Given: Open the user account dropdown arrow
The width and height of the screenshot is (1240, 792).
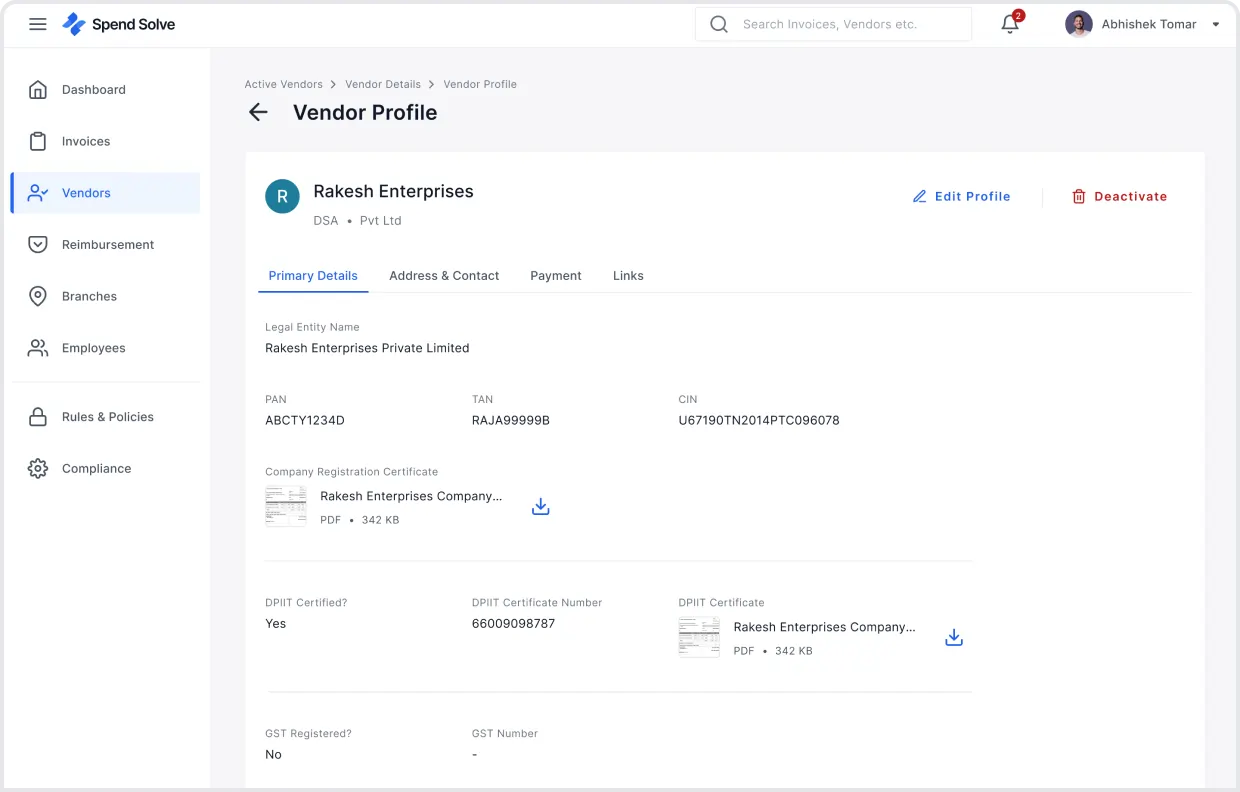Looking at the screenshot, I should tap(1216, 25).
